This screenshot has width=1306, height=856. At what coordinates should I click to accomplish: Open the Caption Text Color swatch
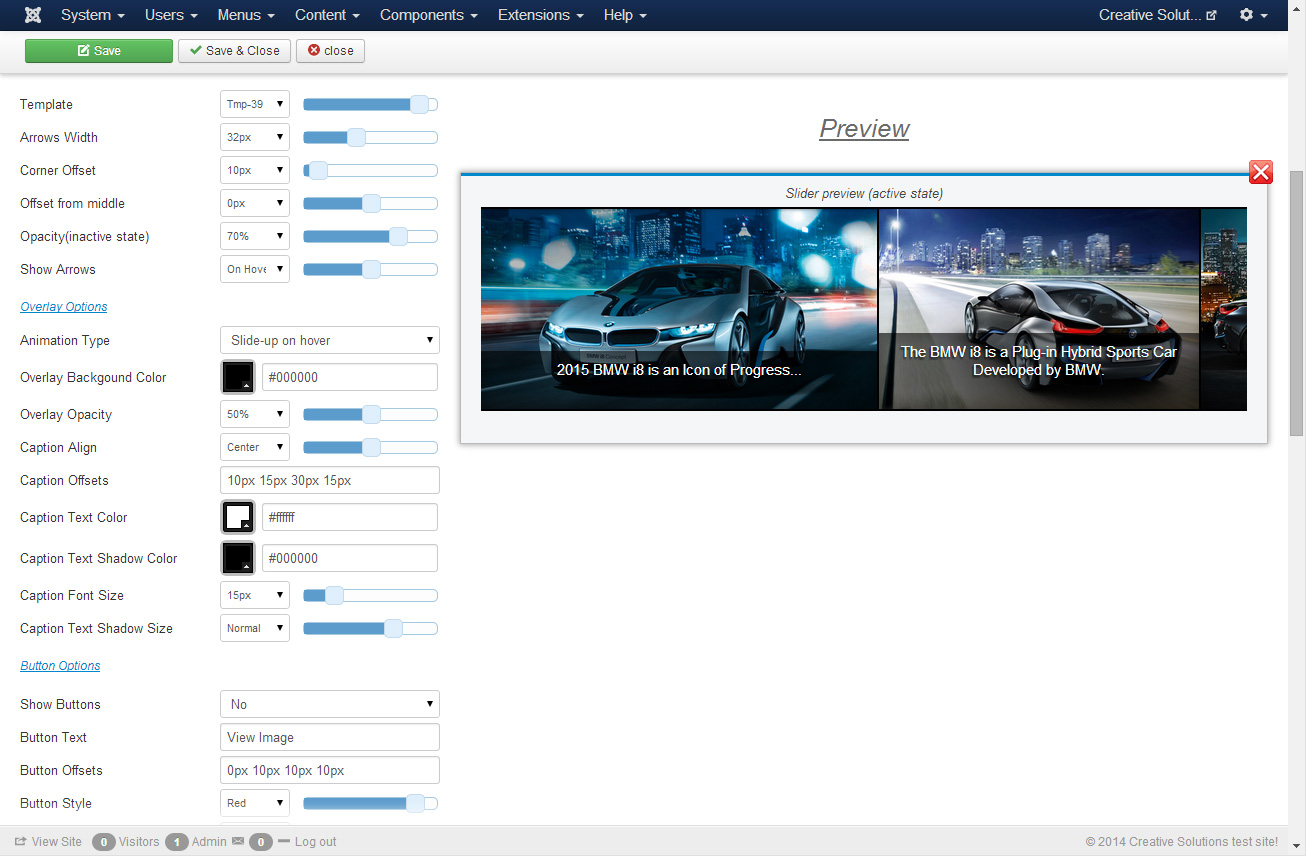[238, 517]
